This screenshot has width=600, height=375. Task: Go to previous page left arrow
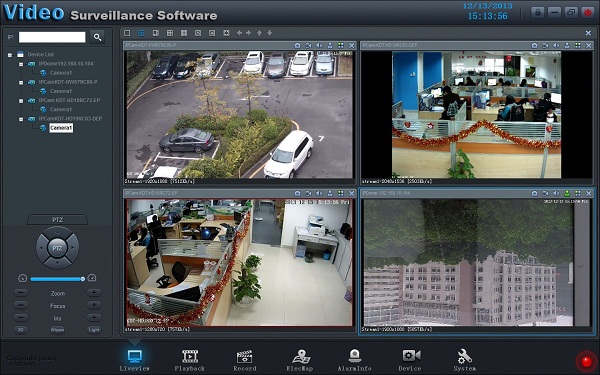click(239, 33)
